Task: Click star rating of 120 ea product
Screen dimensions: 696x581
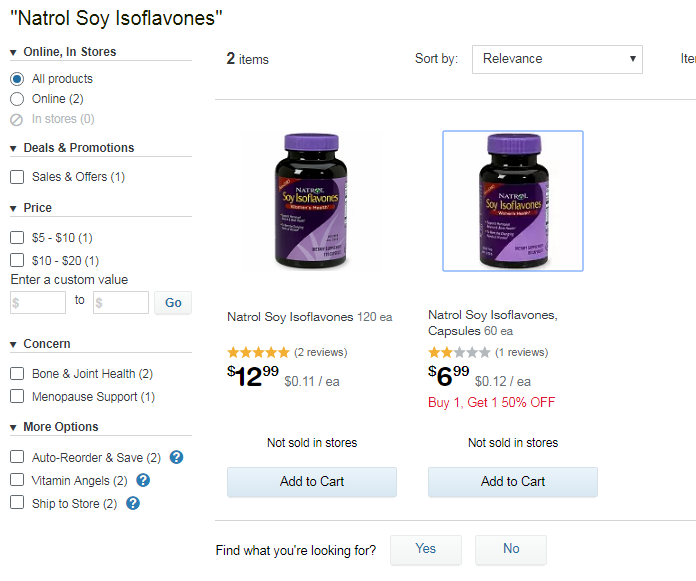Action: pos(258,352)
